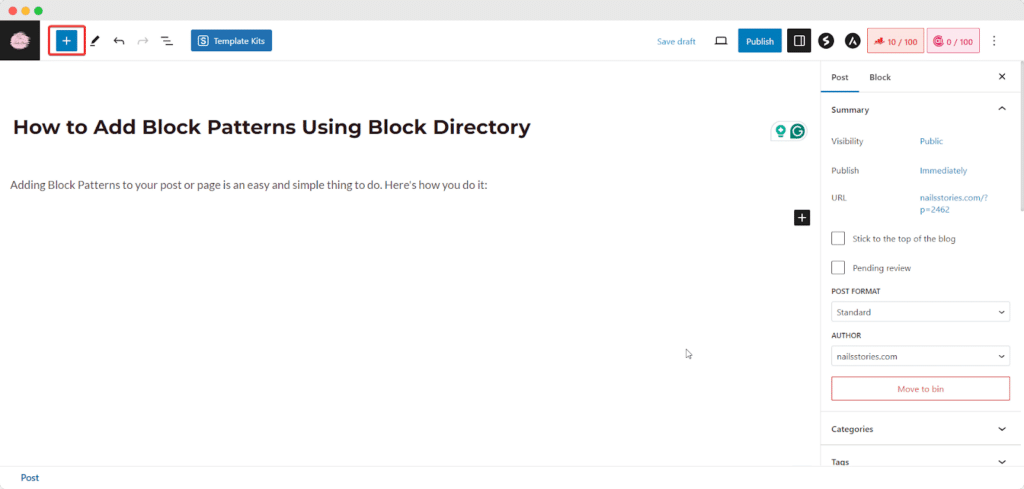Screen dimensions: 1024x489
Task: Enable Stick to the top of blog
Action: click(x=838, y=238)
